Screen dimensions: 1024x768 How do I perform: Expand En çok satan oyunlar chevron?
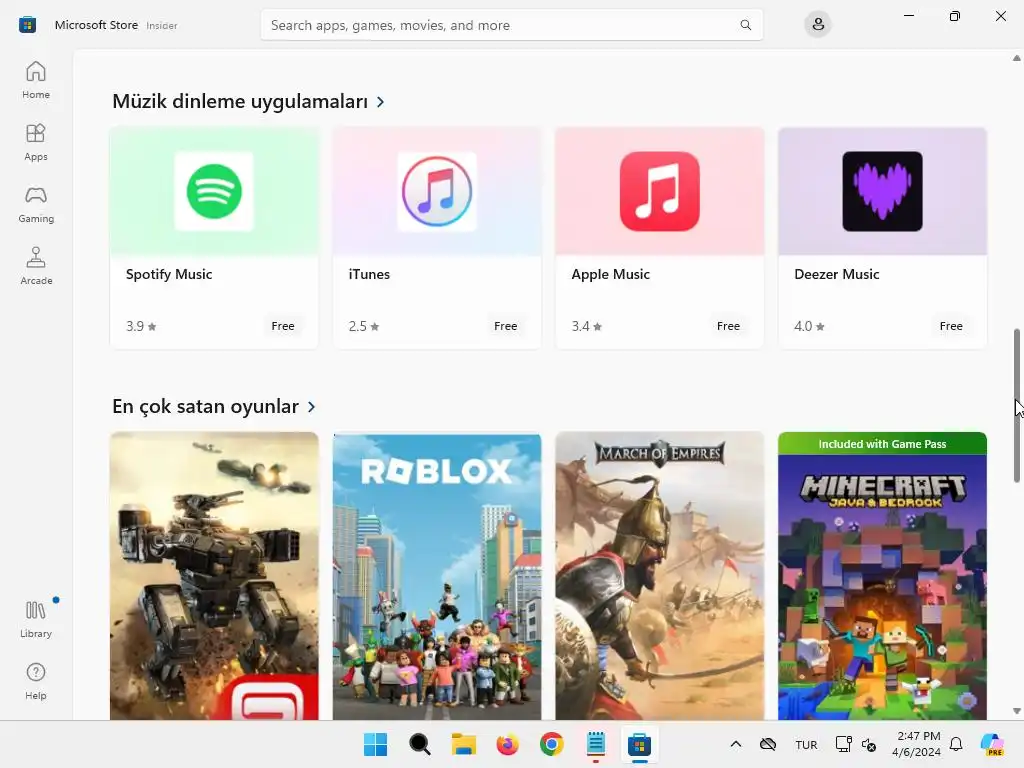pos(312,407)
